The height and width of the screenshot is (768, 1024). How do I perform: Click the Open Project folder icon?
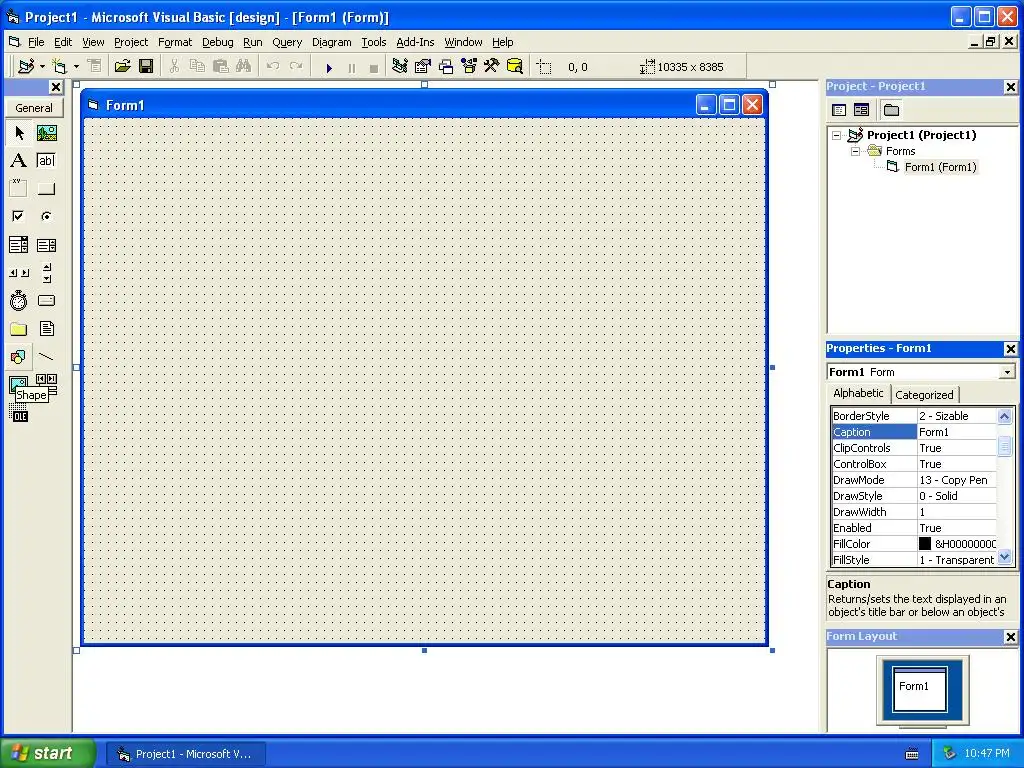pyautogui.click(x=122, y=66)
